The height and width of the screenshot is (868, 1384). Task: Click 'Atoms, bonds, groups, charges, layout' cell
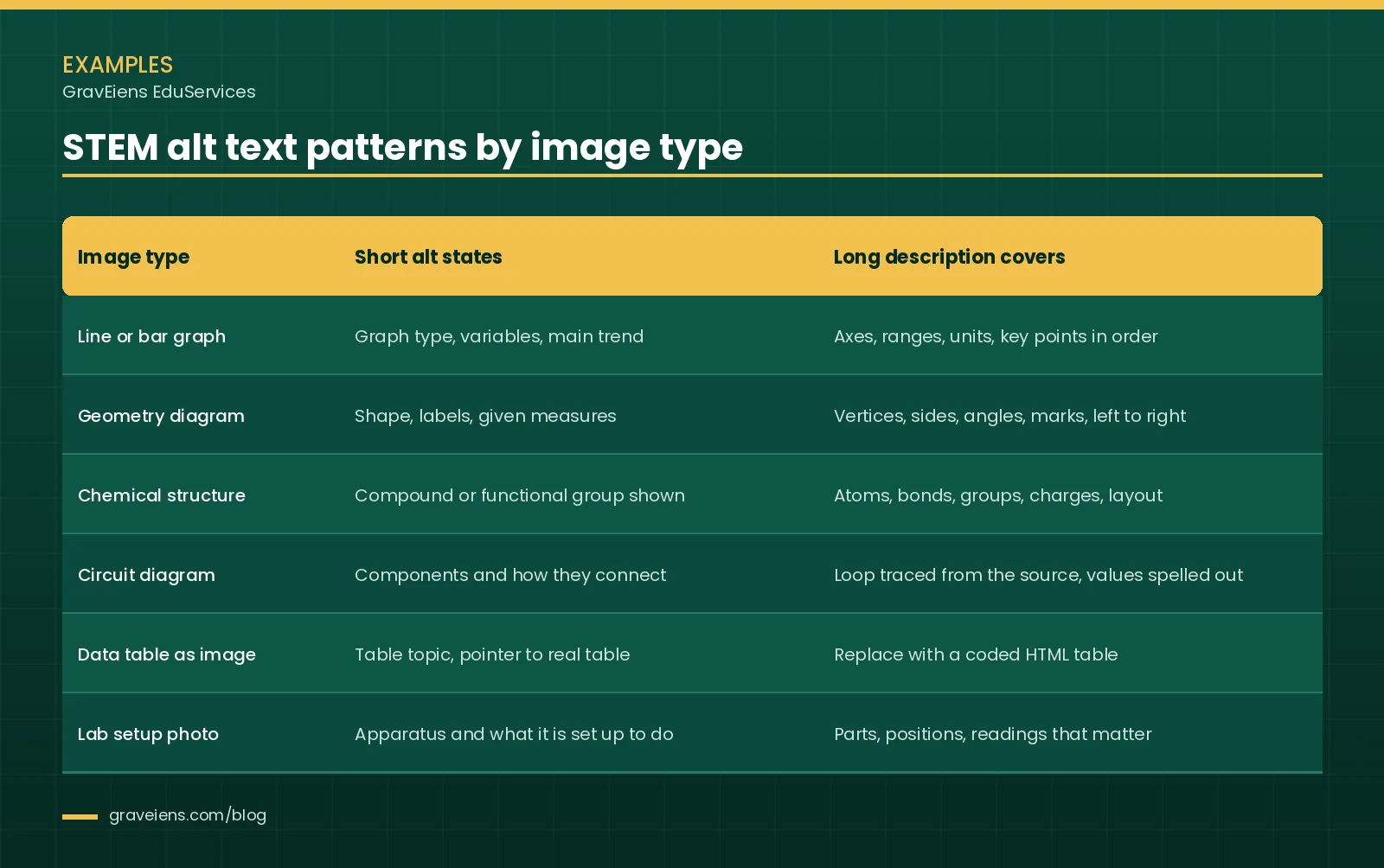tap(998, 495)
